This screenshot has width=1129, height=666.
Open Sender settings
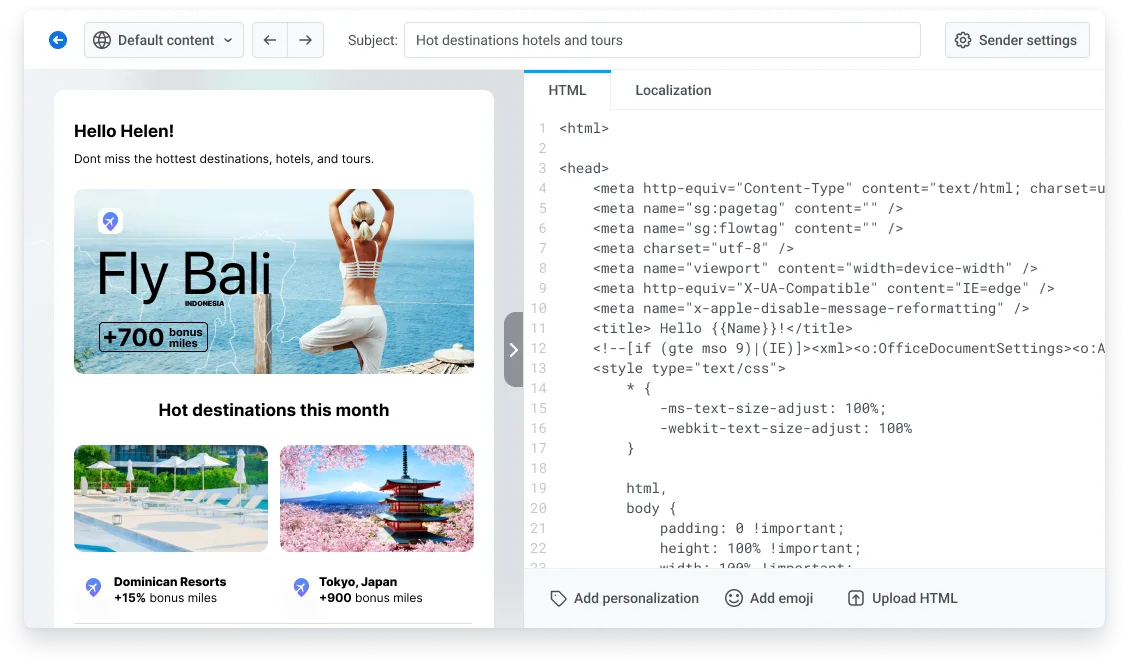1017,40
